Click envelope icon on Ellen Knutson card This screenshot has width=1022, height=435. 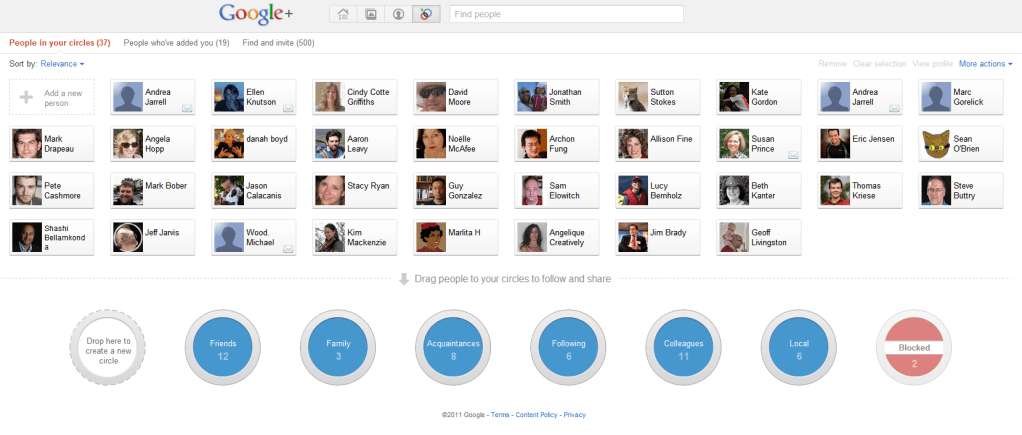click(288, 108)
